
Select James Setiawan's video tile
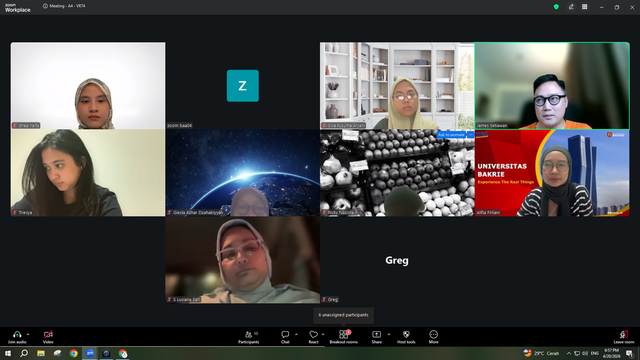coord(552,86)
